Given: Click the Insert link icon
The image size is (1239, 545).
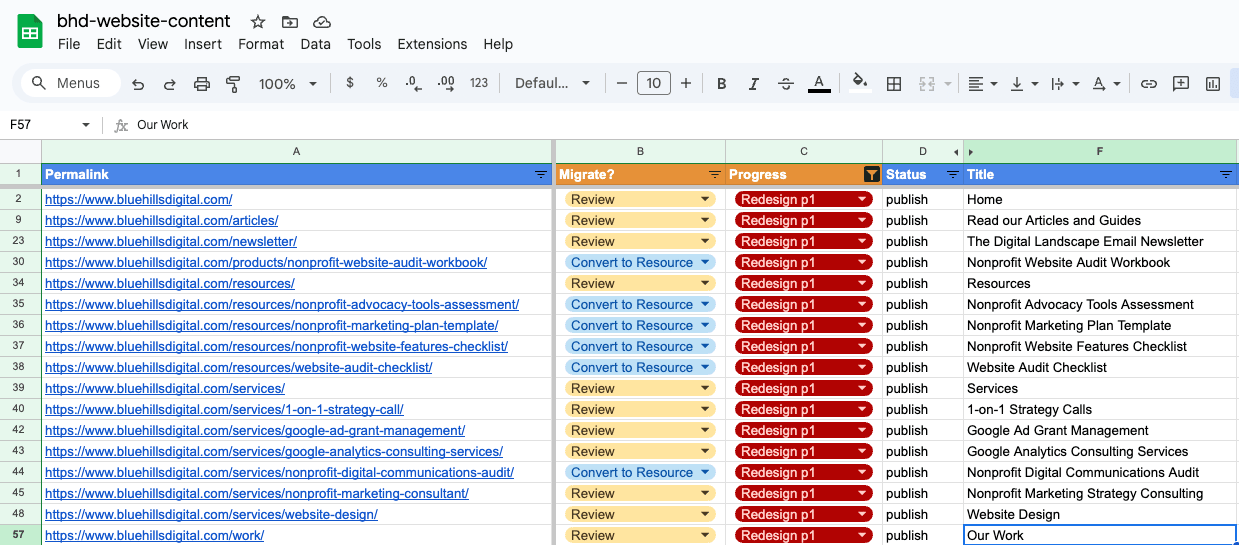Looking at the screenshot, I should click(x=1149, y=84).
